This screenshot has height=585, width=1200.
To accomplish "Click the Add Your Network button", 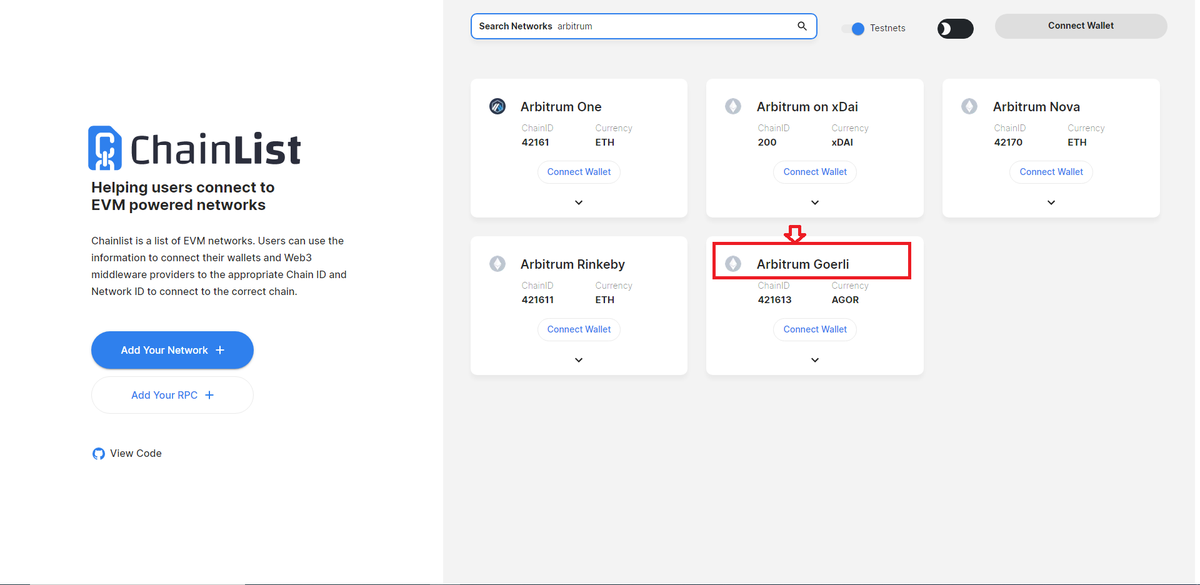I will click(172, 350).
